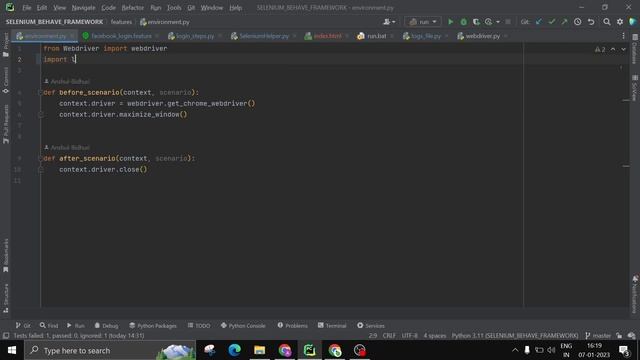Open the JetBrains Toolbox colorful icon
This screenshot has width=640, height=360.
point(632,22)
